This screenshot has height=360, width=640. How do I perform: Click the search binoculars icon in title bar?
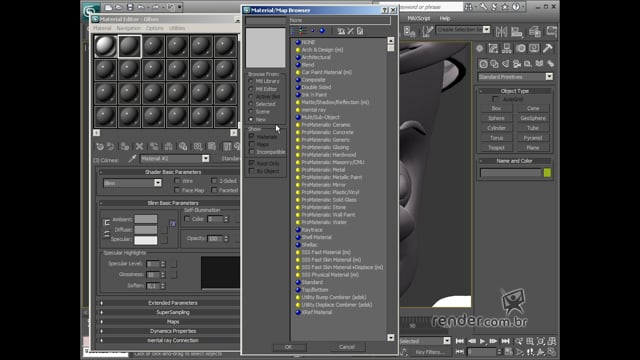pyautogui.click(x=469, y=7)
